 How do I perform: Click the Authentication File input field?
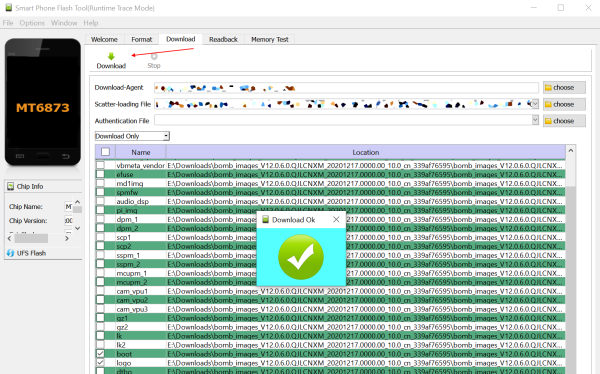[343, 120]
